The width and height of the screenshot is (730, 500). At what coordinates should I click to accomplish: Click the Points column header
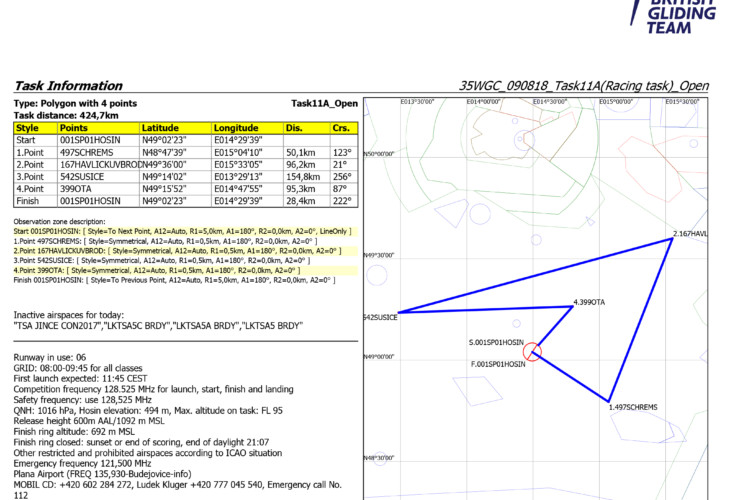click(x=74, y=128)
